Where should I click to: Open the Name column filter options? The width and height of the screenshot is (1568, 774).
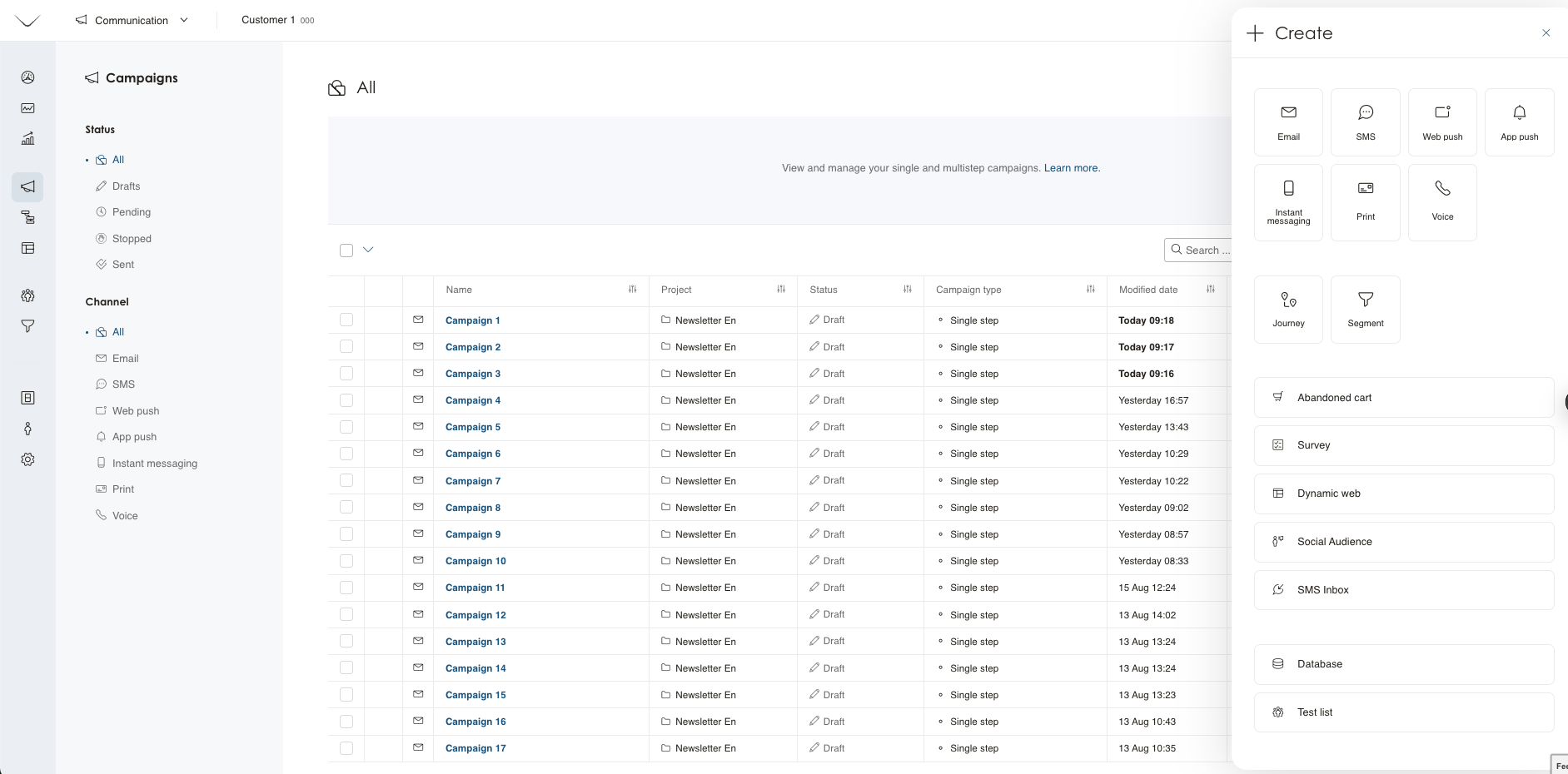pos(632,290)
